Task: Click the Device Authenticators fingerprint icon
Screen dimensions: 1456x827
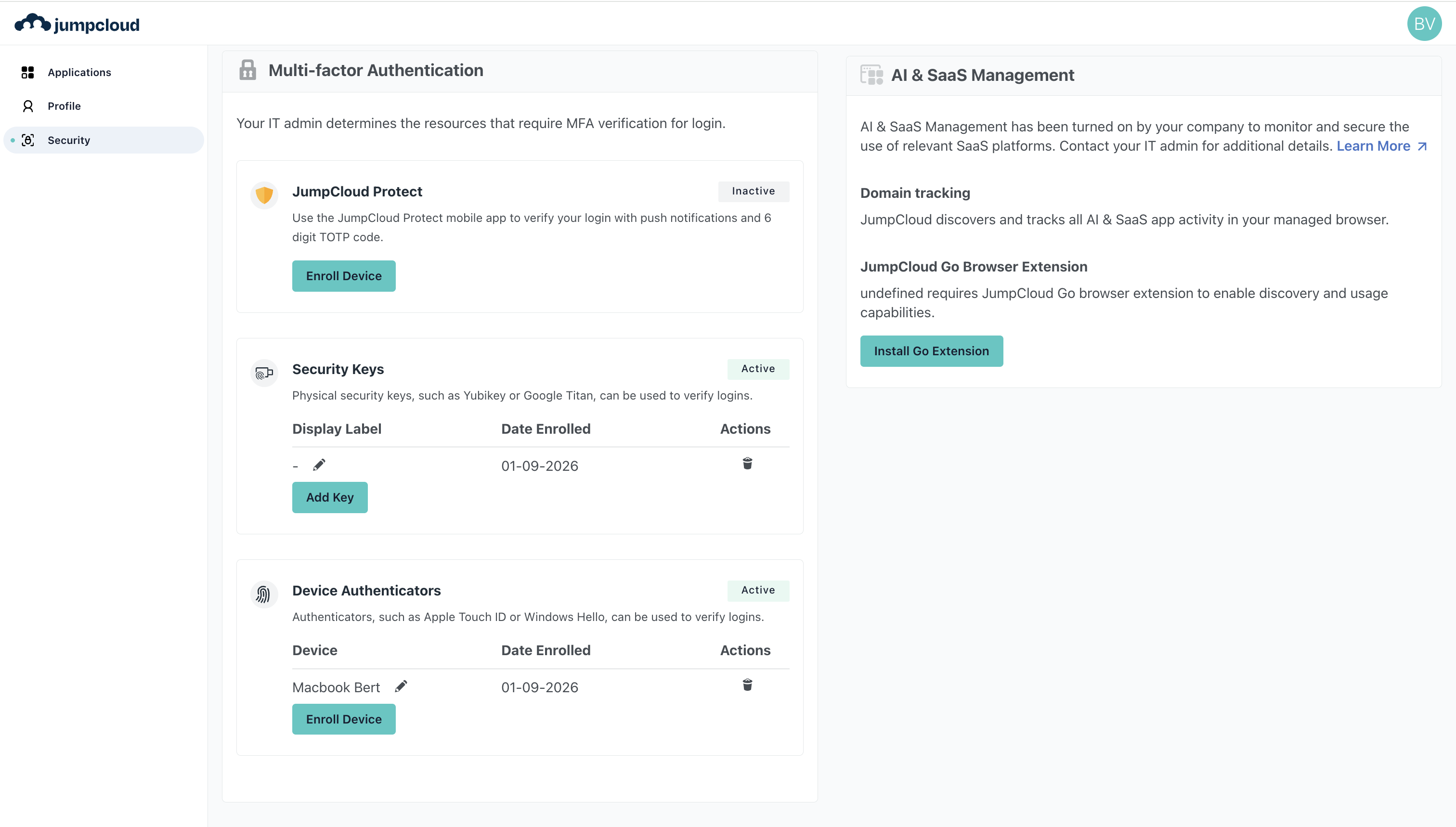Action: (x=263, y=594)
